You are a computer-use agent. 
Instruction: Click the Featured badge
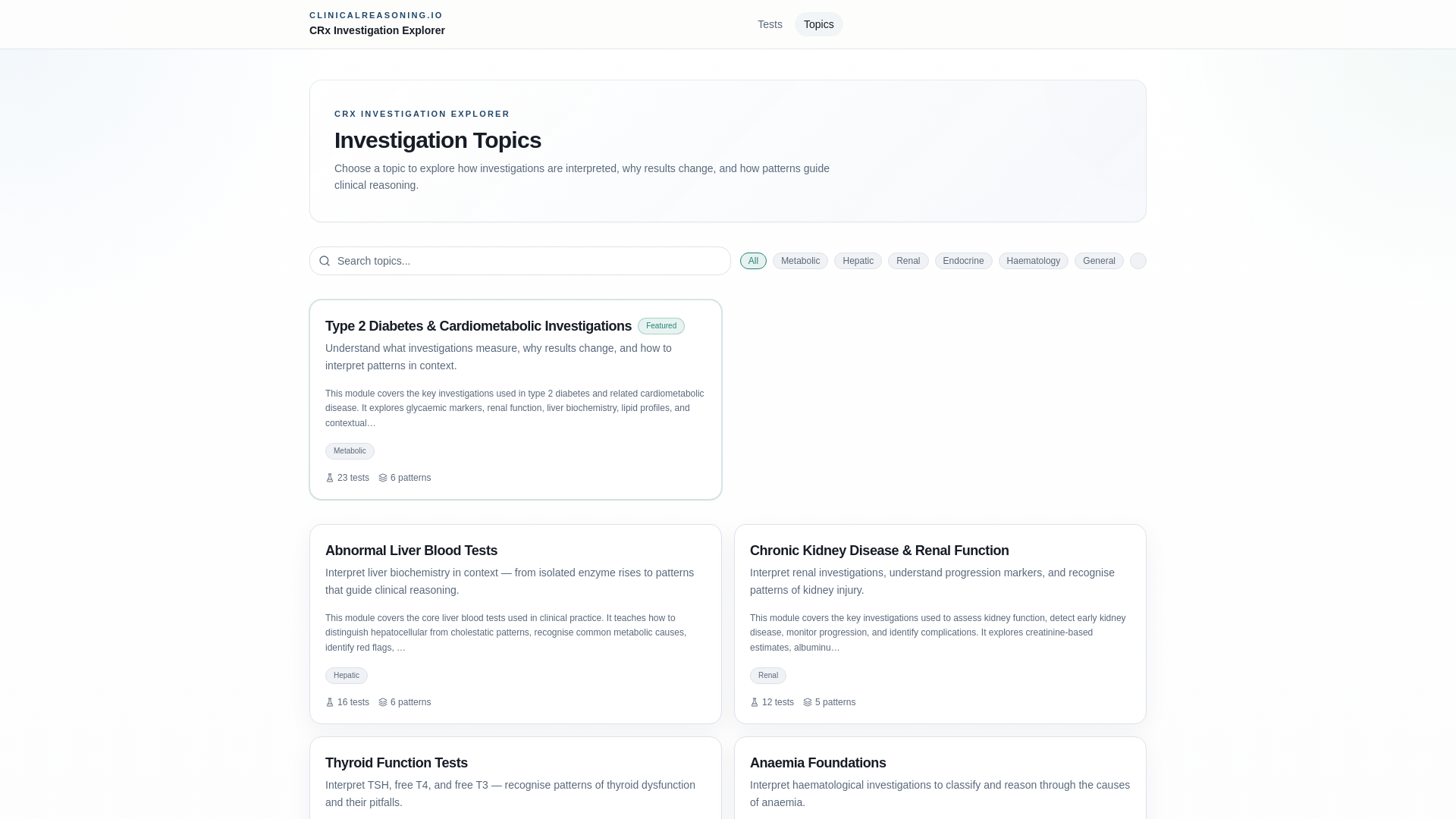click(661, 326)
